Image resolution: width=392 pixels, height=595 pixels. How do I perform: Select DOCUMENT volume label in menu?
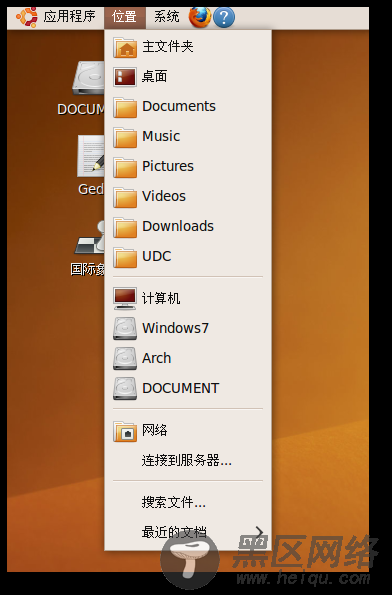pyautogui.click(x=181, y=388)
